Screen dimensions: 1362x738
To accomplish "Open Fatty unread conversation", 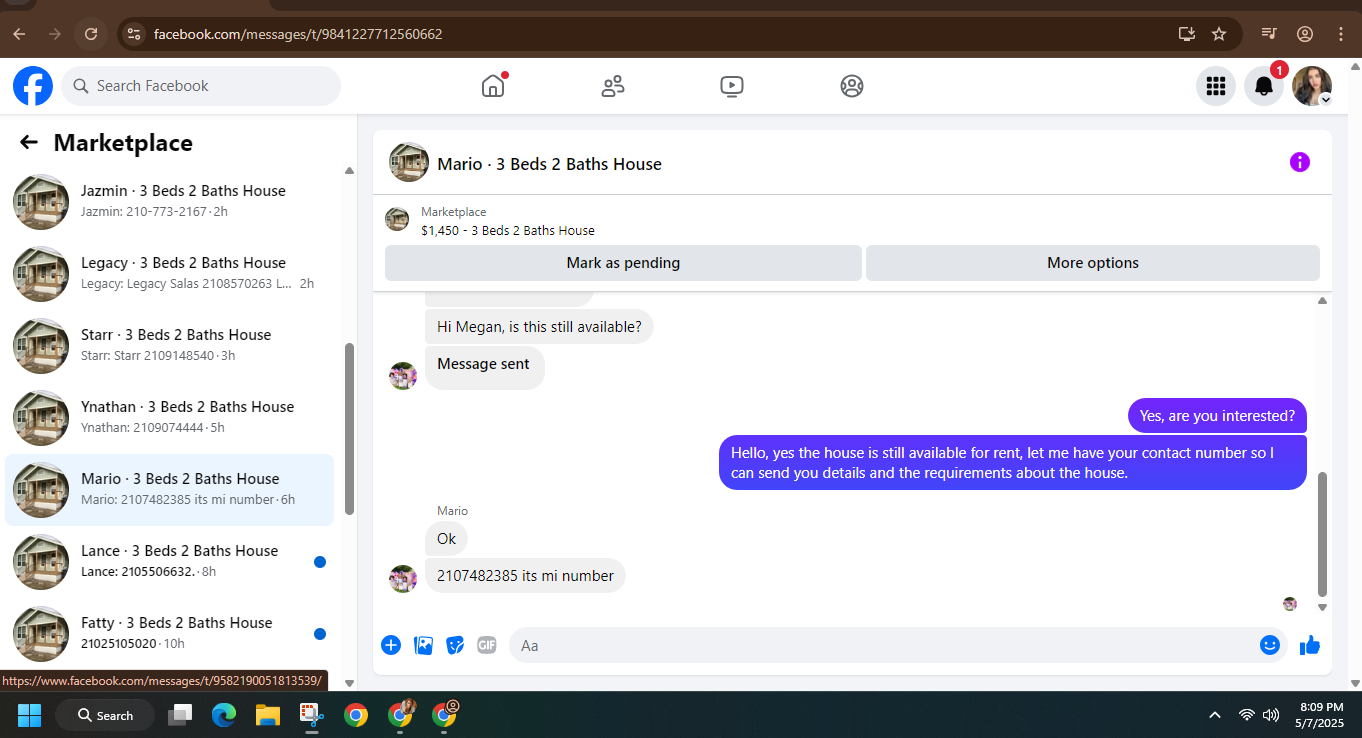I will (x=170, y=634).
